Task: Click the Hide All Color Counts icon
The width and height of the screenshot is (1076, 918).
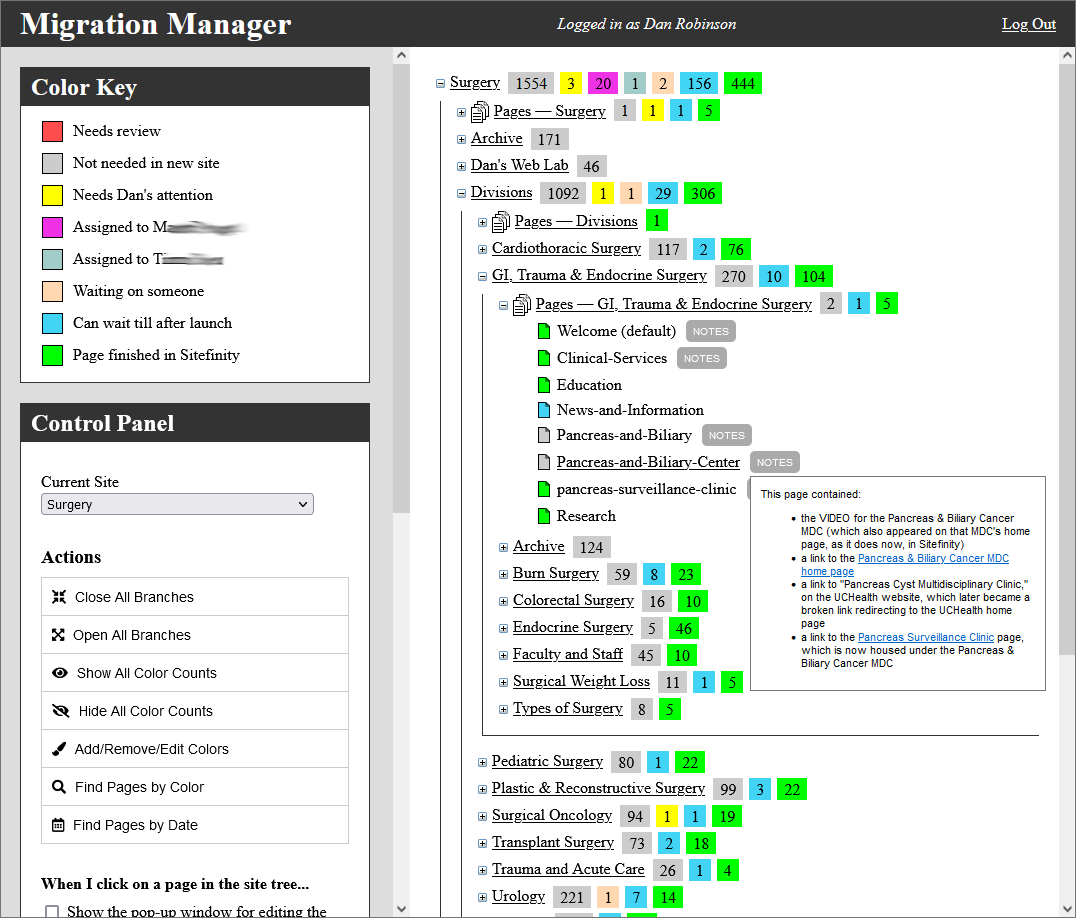Action: [x=60, y=710]
